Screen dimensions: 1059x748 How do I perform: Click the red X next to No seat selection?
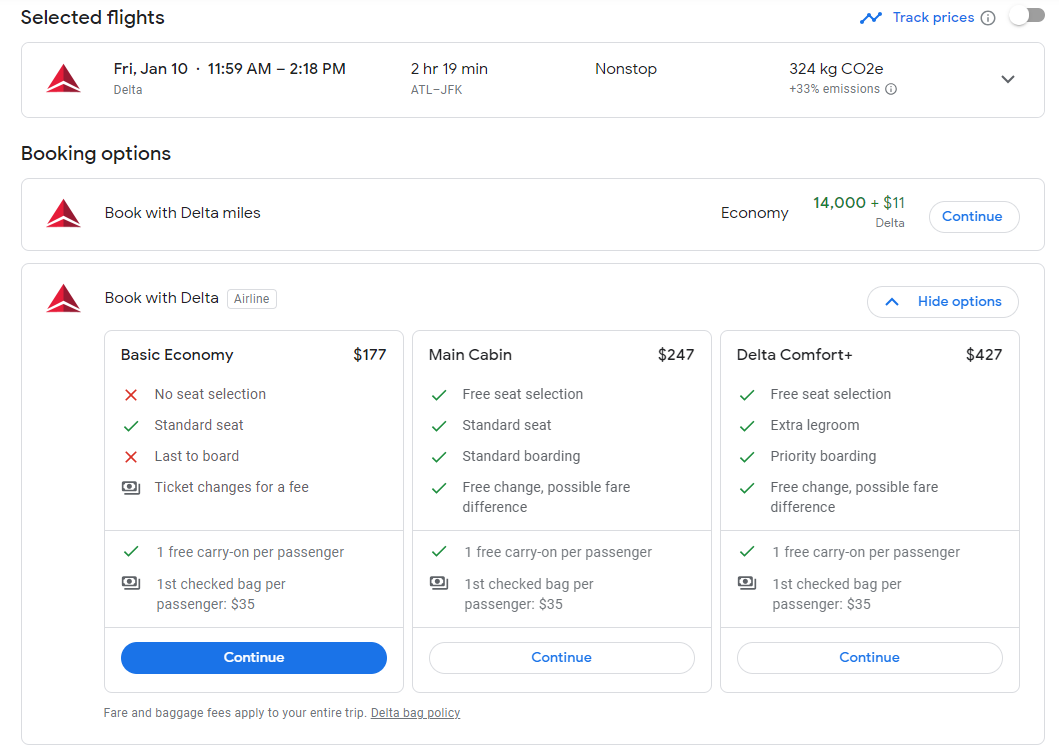click(x=131, y=394)
